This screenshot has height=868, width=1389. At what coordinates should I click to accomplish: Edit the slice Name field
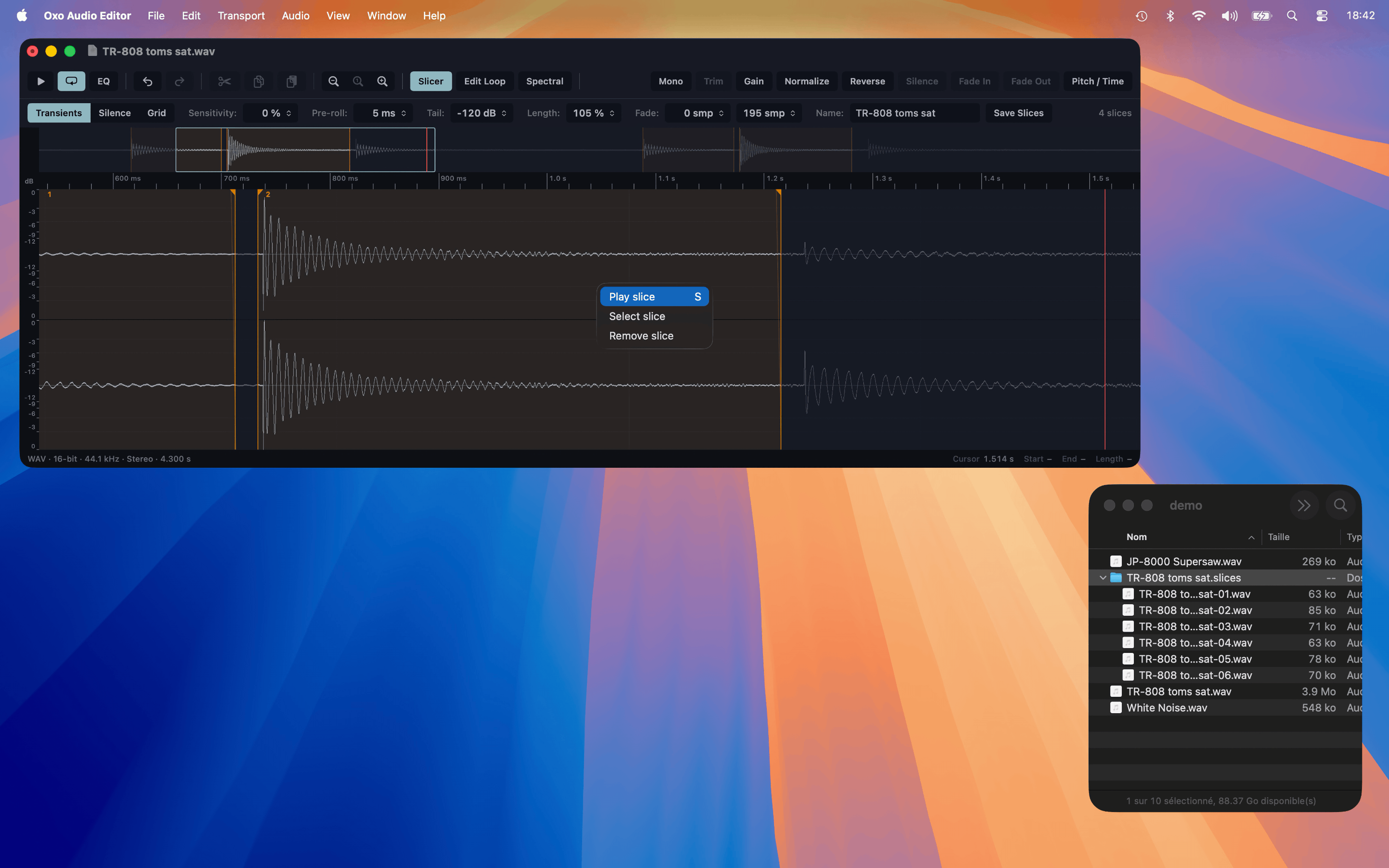click(914, 113)
